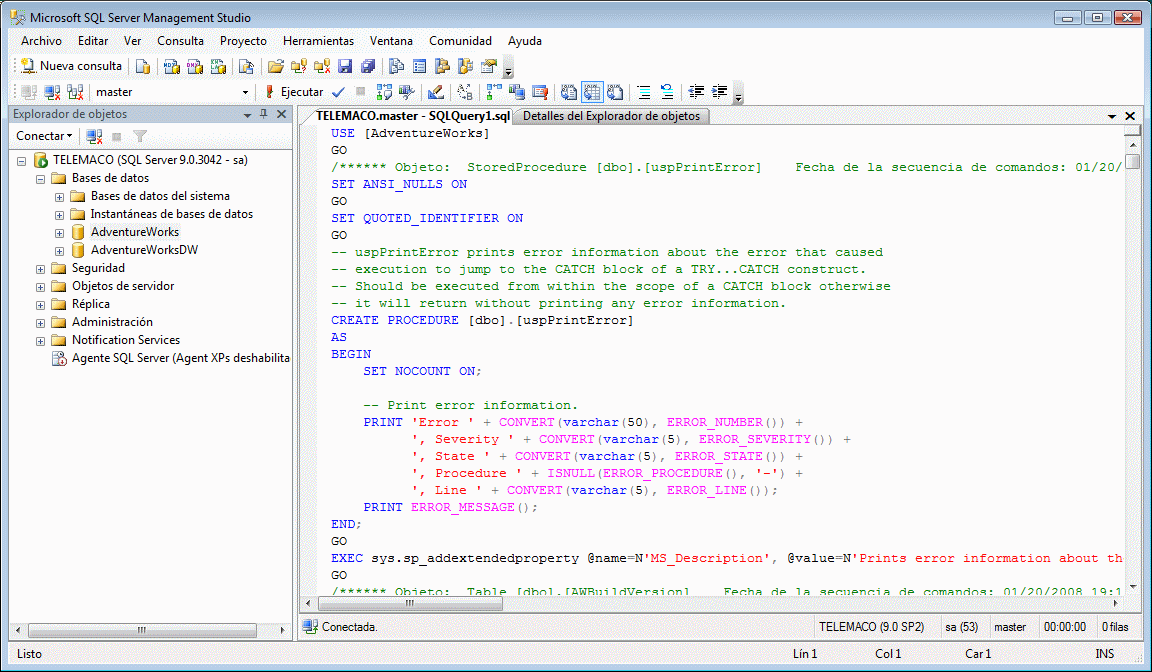Open the Conectar dropdown in Object Explorer
The width and height of the screenshot is (1152, 672).
coord(44,136)
